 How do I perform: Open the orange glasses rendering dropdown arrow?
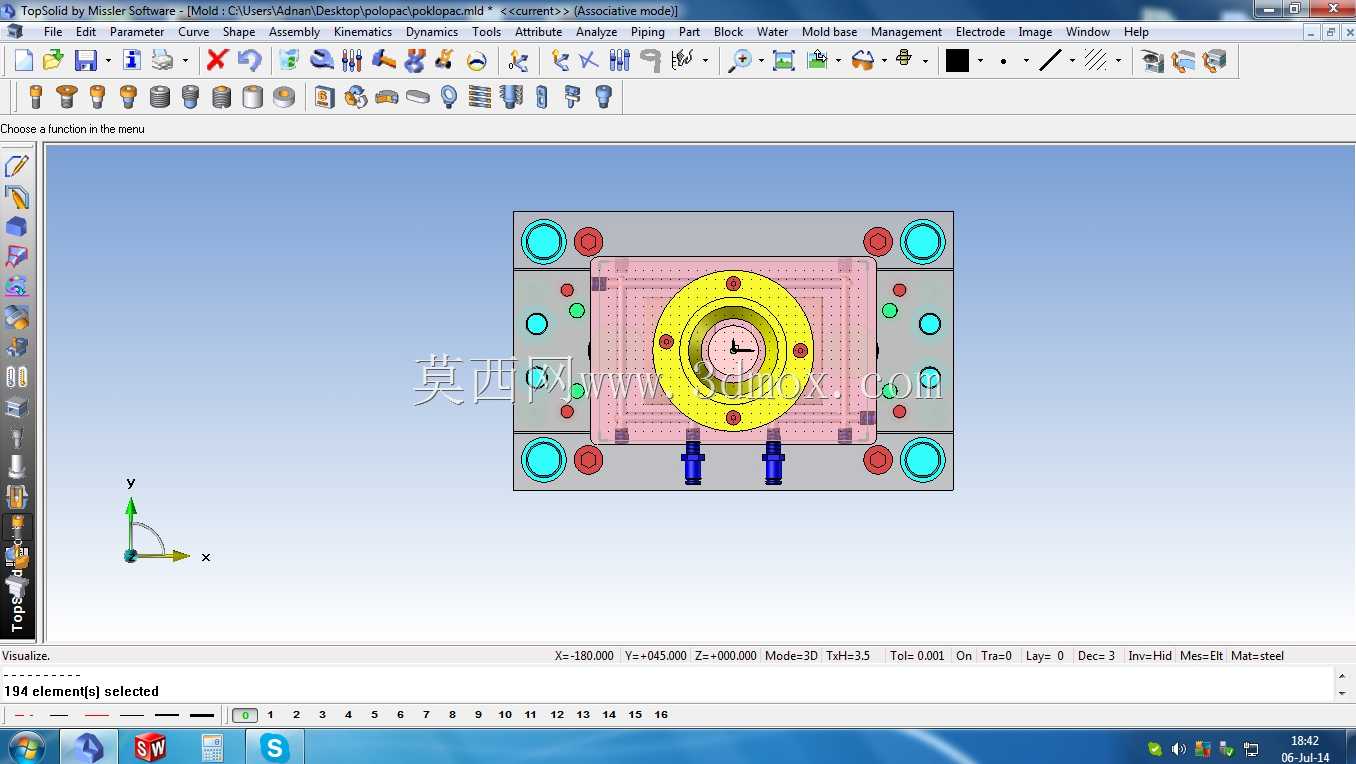[884, 61]
